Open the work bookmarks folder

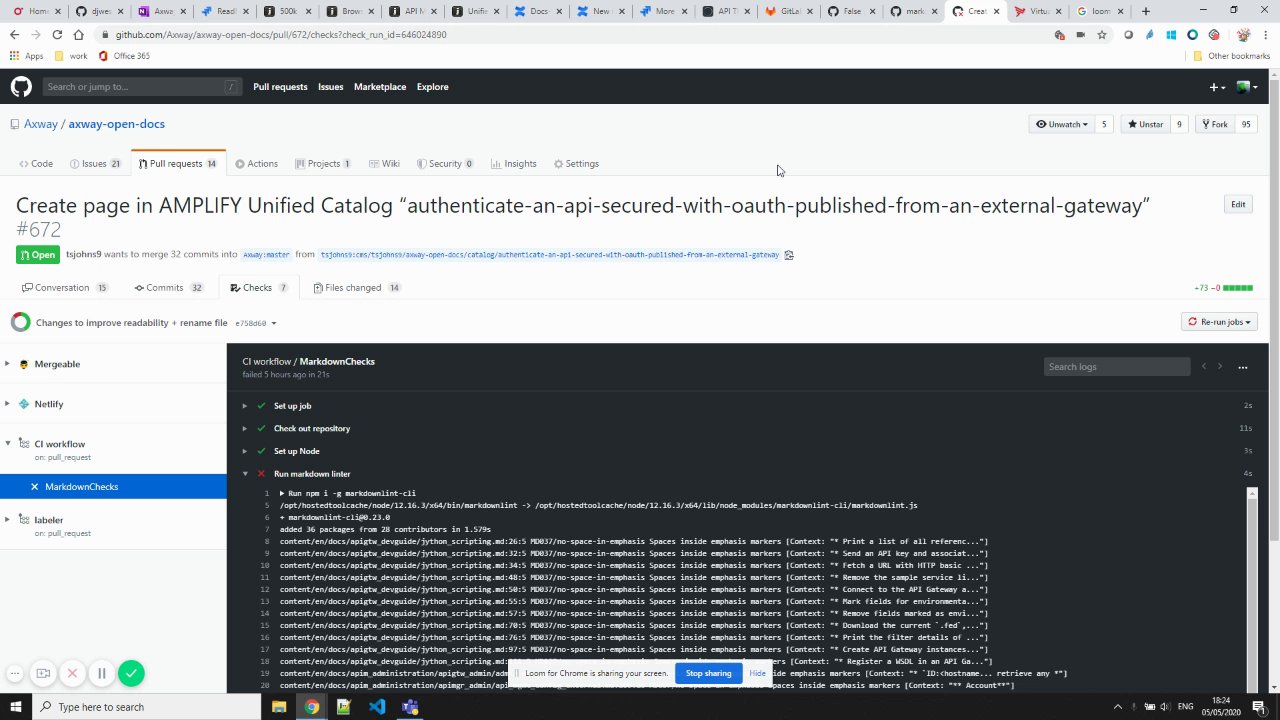[x=71, y=56]
